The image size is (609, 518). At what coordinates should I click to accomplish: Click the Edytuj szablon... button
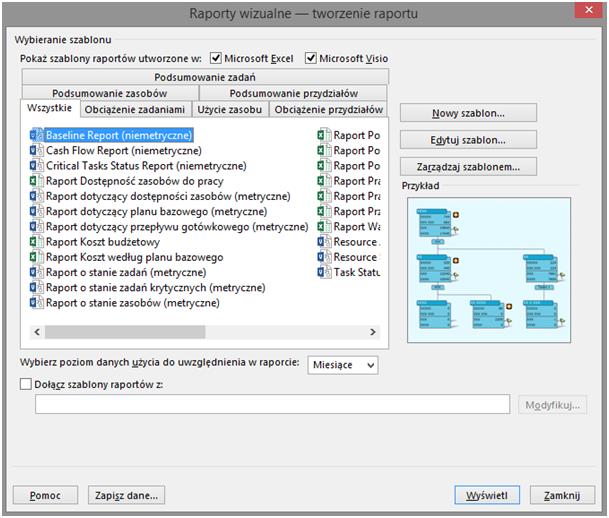click(468, 140)
